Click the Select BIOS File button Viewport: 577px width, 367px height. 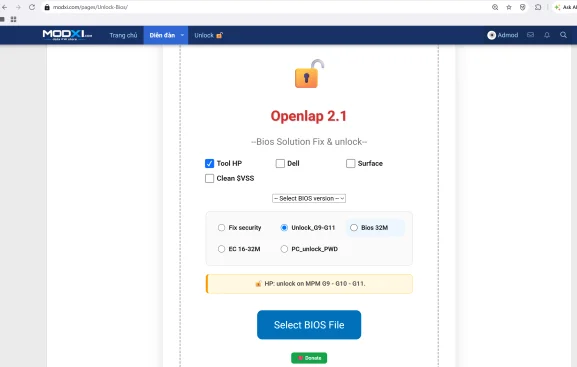pyautogui.click(x=309, y=325)
